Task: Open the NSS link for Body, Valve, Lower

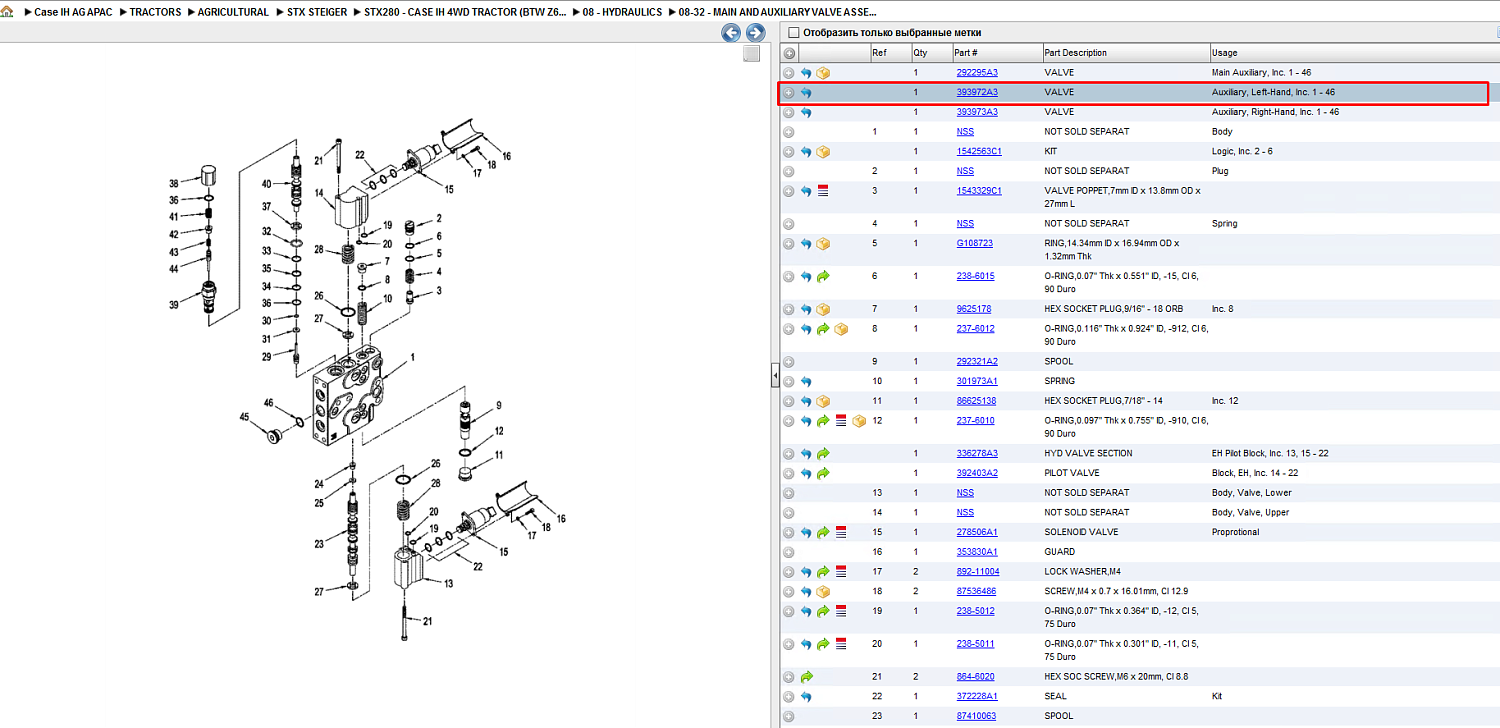Action: [965, 493]
